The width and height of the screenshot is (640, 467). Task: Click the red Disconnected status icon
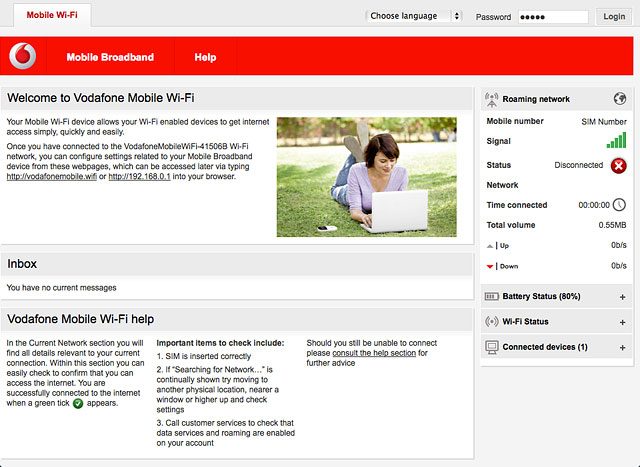point(618,165)
